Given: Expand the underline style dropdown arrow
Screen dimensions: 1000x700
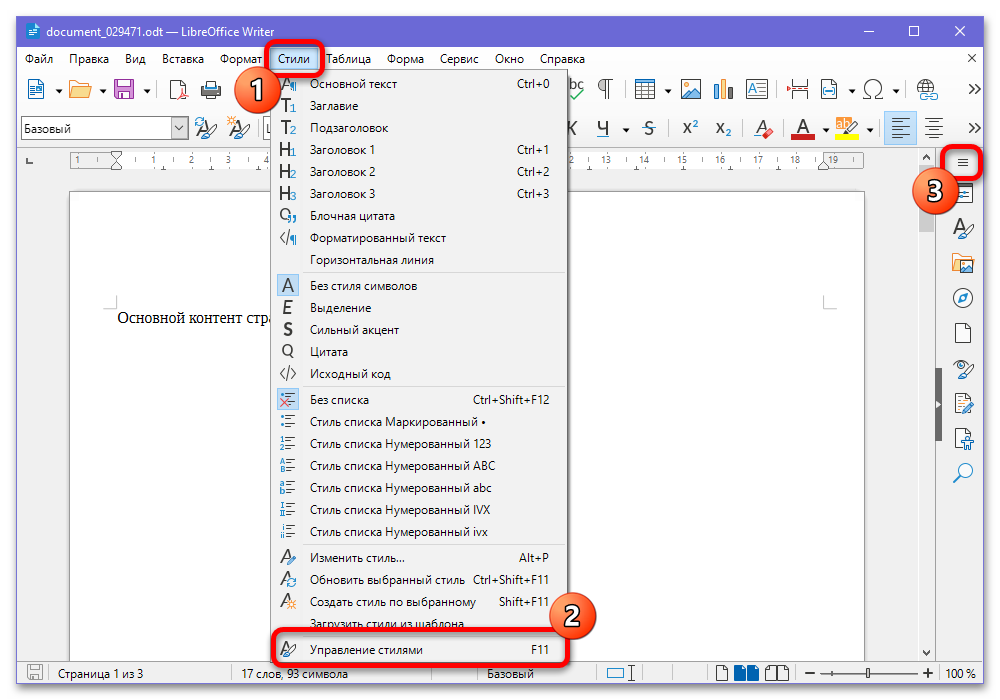Looking at the screenshot, I should pos(626,129).
